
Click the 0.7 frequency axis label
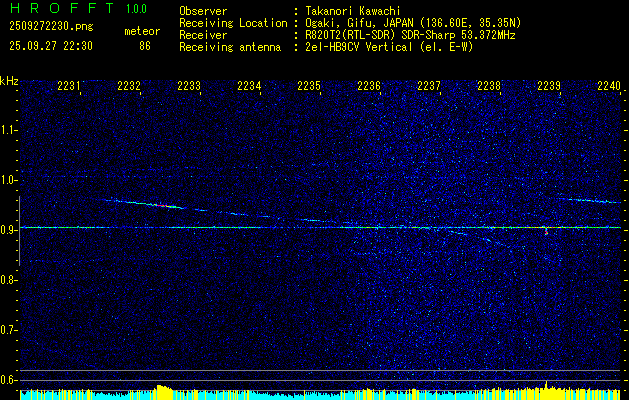(8, 330)
